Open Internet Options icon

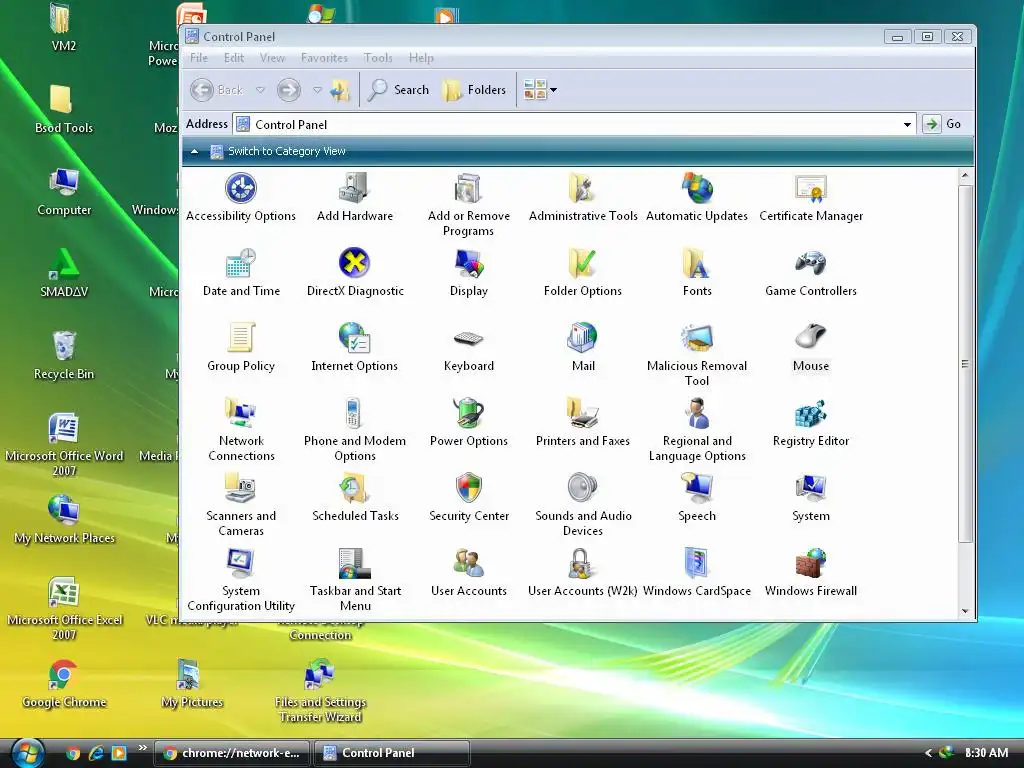pyautogui.click(x=355, y=338)
